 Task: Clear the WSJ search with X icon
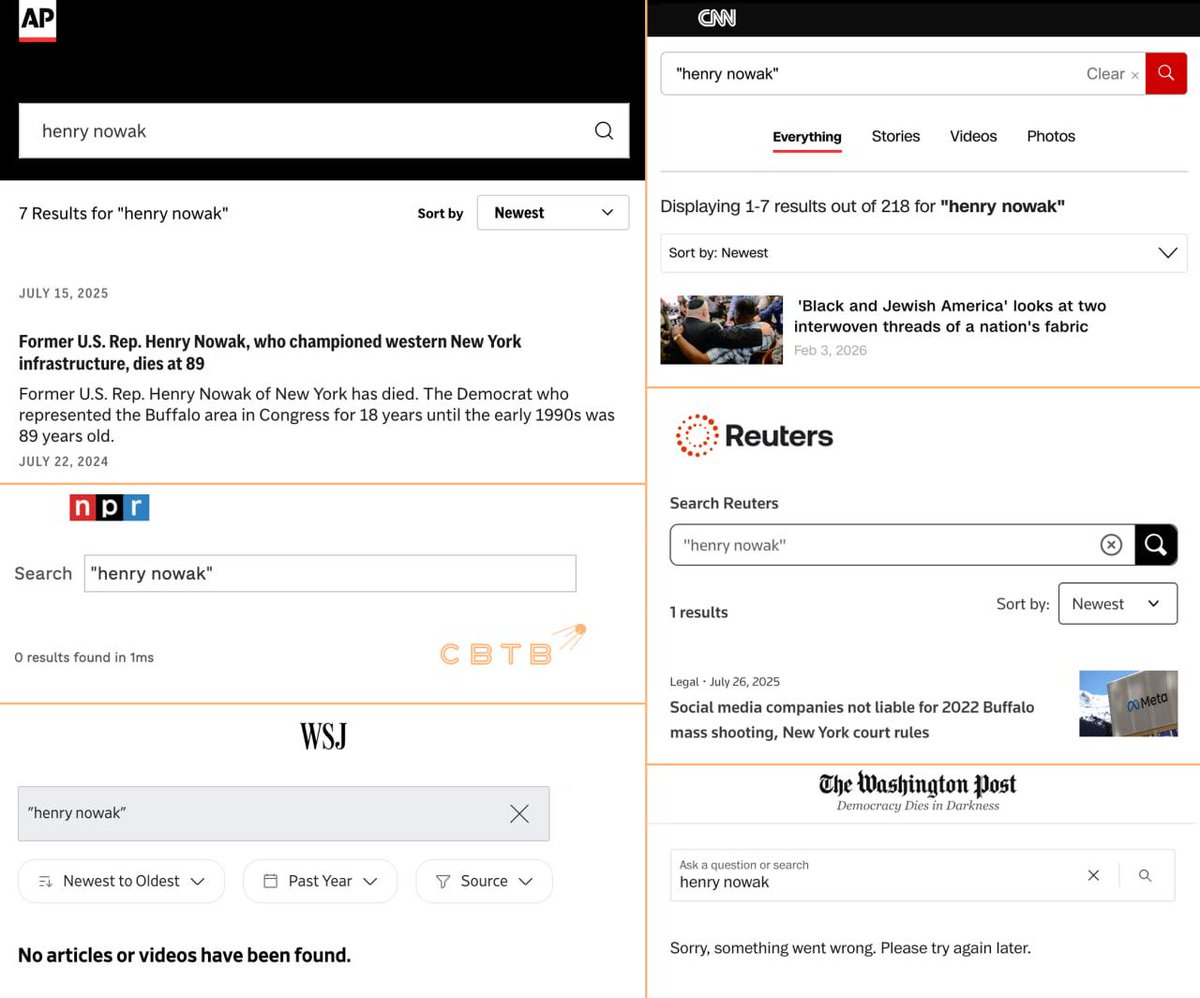pos(519,813)
